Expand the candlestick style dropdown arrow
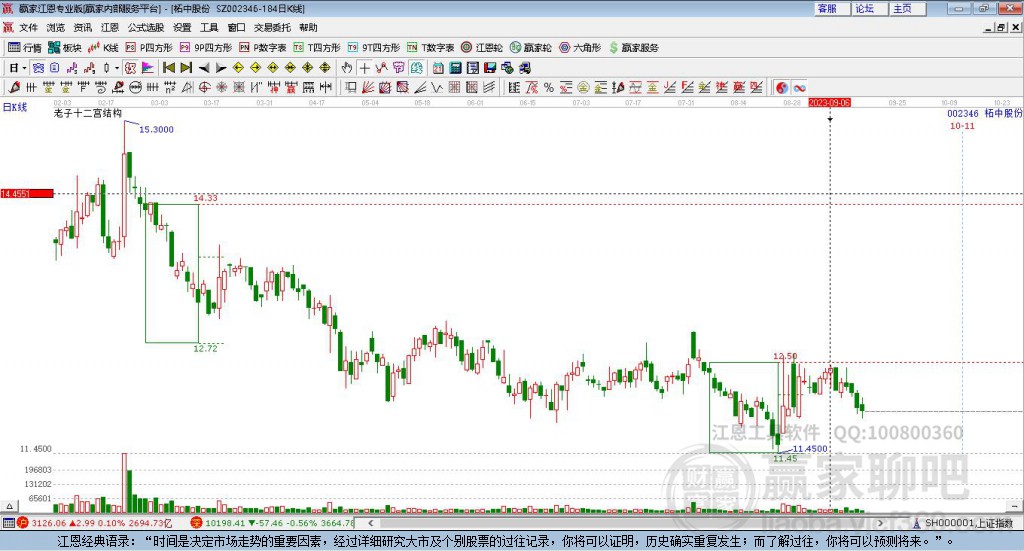This screenshot has width=1024, height=551. click(117, 68)
